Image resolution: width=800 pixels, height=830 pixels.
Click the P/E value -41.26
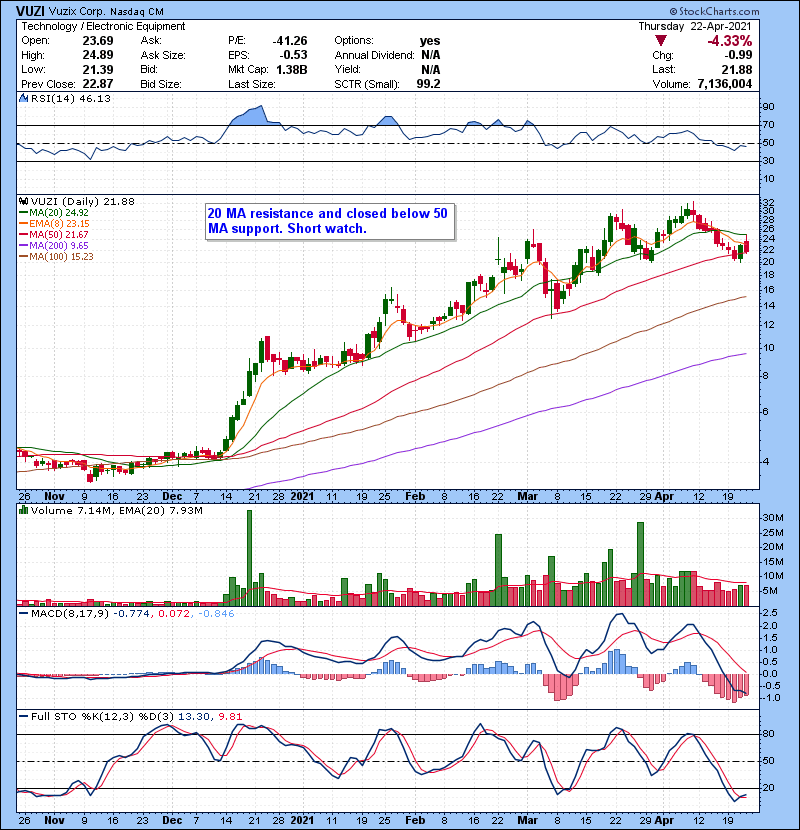290,41
